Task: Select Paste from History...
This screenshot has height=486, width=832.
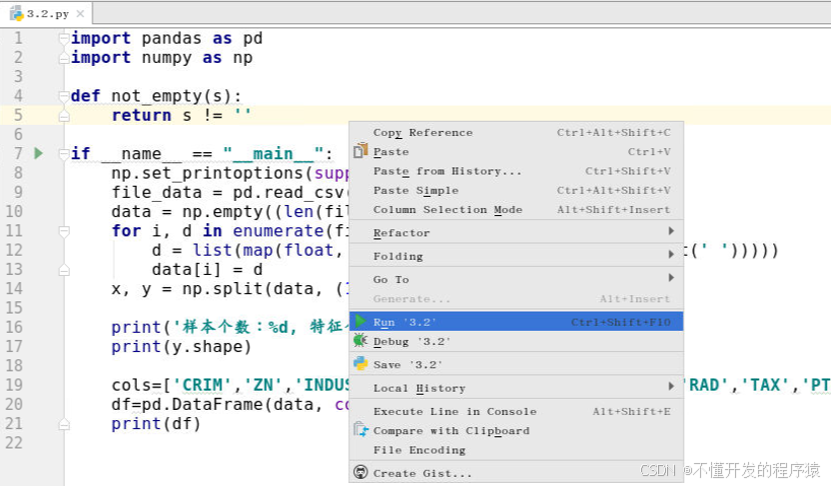Action: click(x=516, y=171)
